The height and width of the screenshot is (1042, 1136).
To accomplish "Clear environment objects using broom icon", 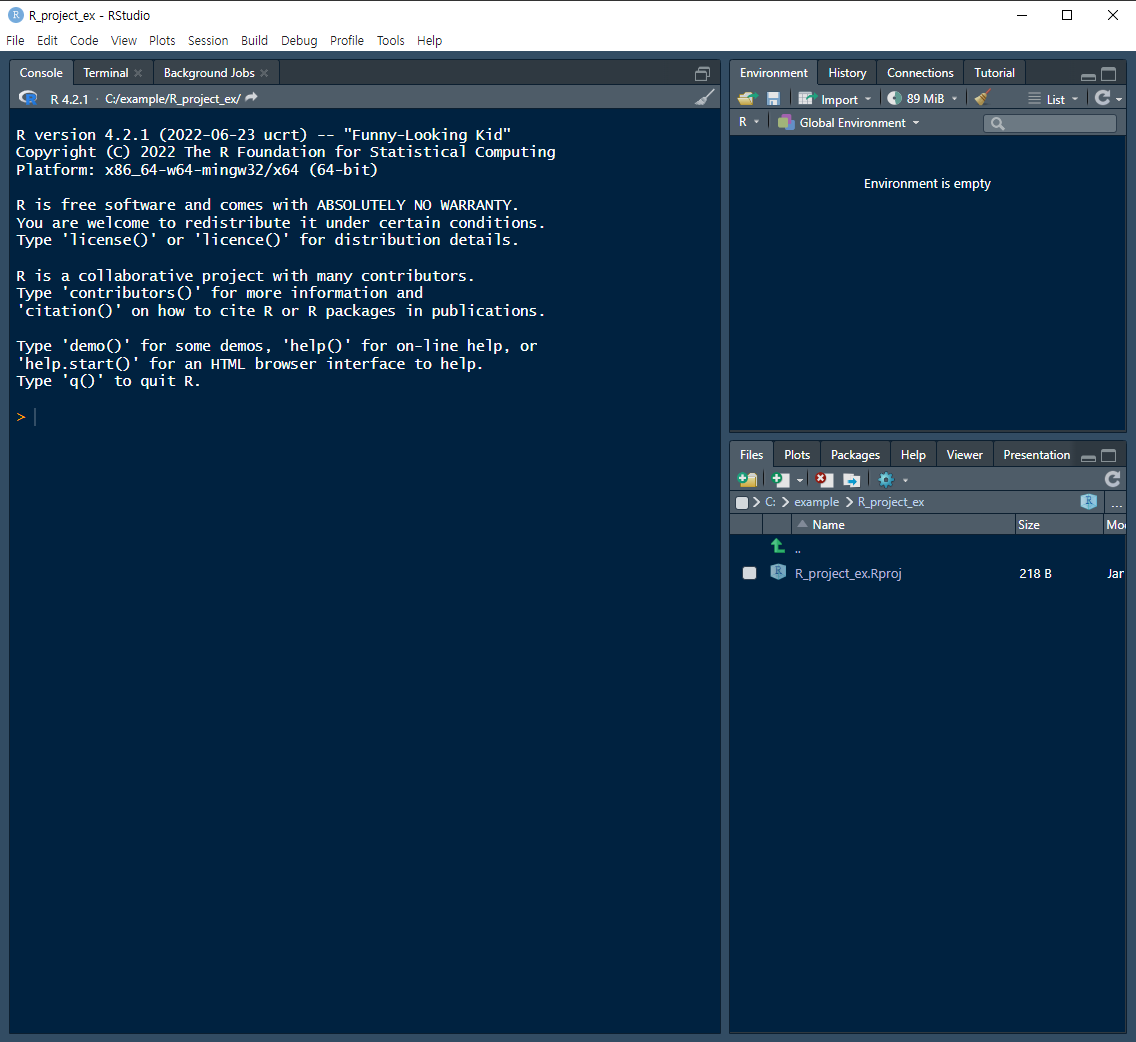I will (982, 98).
